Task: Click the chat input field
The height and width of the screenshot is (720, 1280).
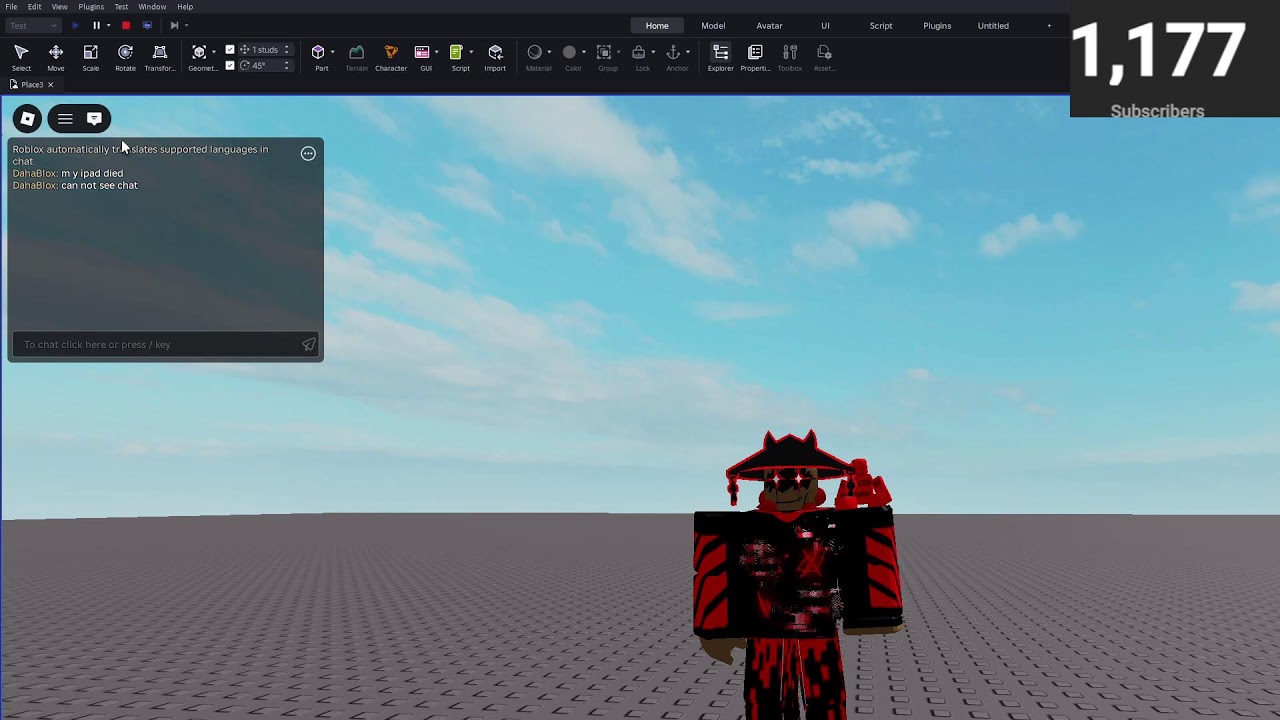Action: pos(165,344)
